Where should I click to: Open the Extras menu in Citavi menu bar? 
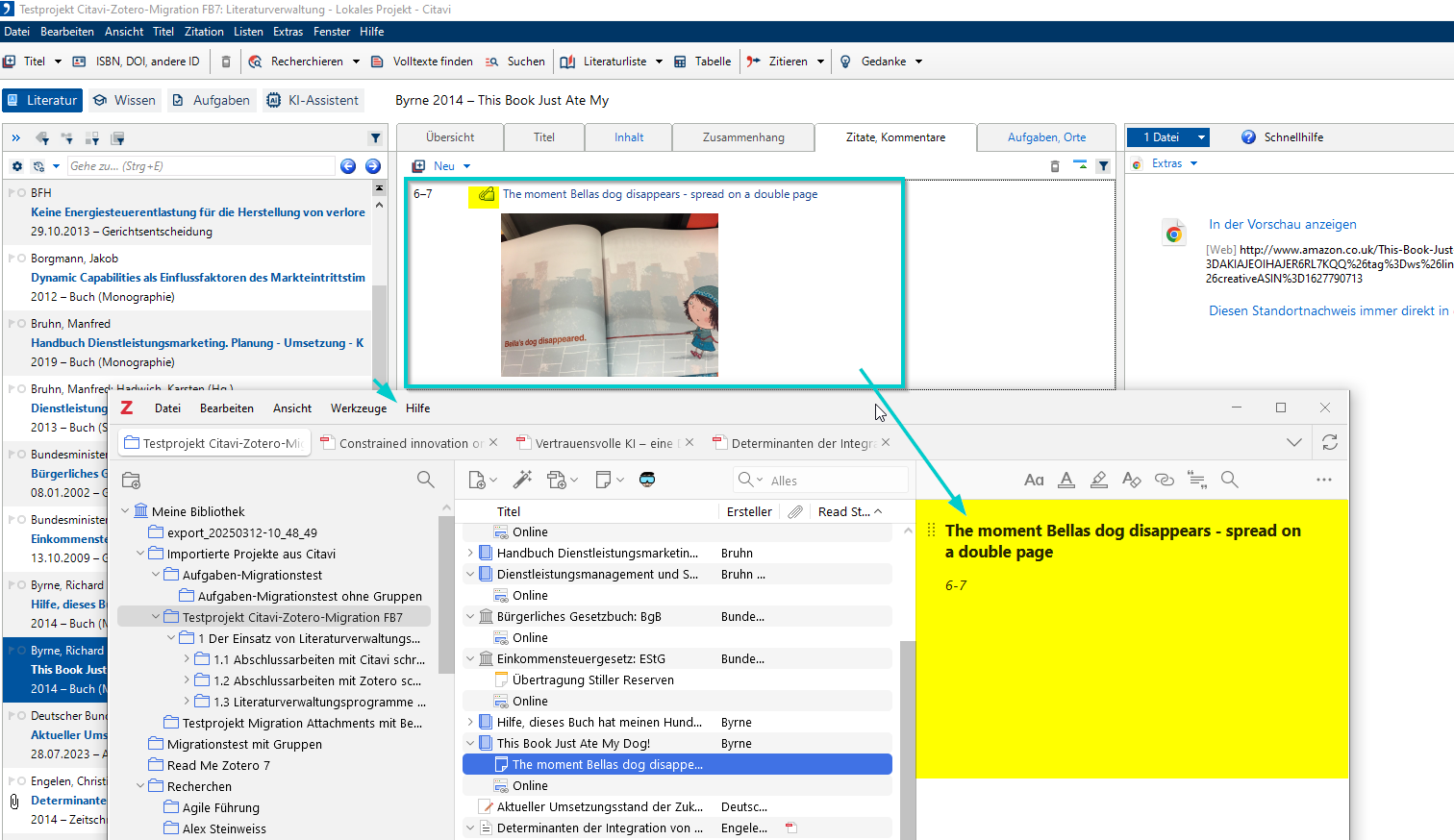(288, 32)
